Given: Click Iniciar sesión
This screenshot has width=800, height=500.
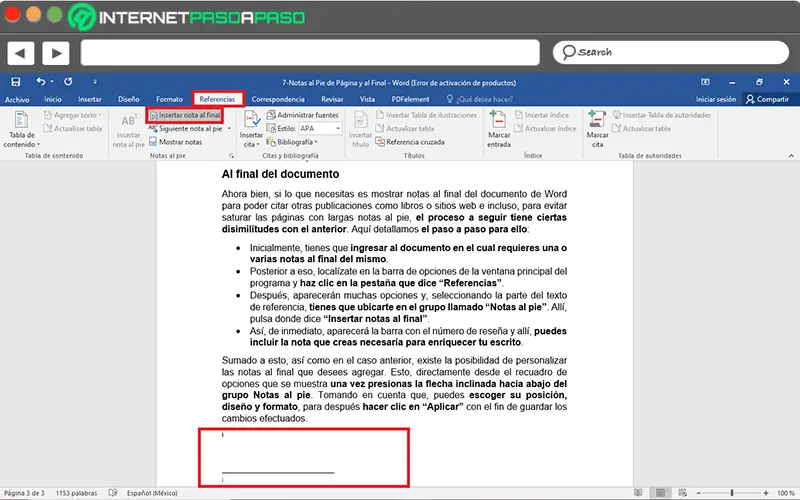Looking at the screenshot, I should click(x=716, y=99).
